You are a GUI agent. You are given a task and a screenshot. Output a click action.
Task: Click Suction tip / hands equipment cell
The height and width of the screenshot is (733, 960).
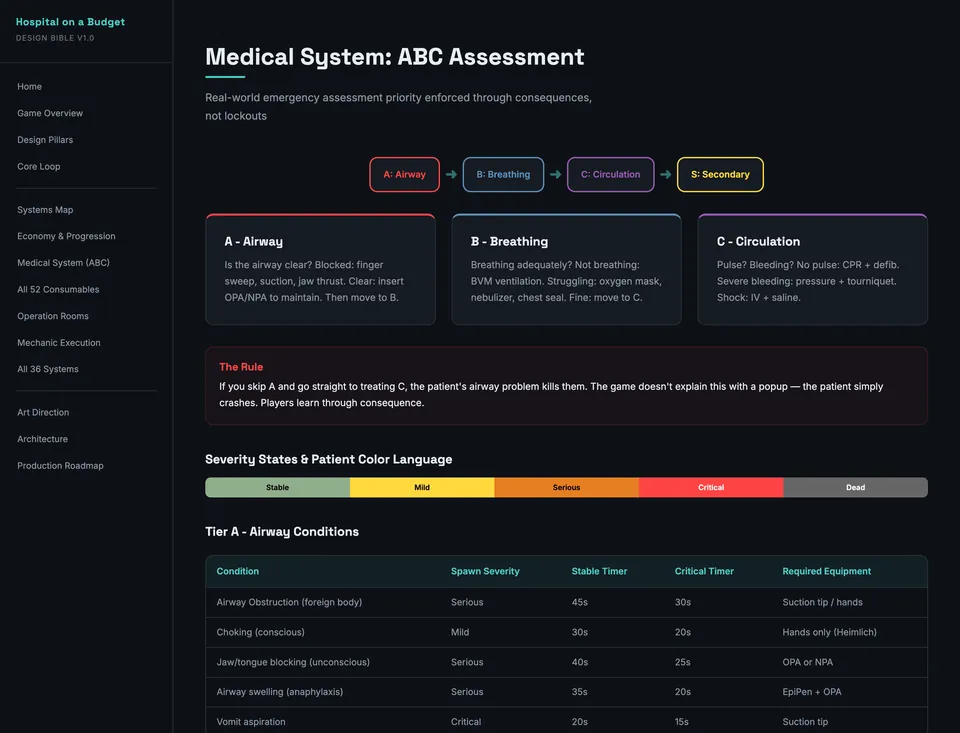click(x=822, y=603)
